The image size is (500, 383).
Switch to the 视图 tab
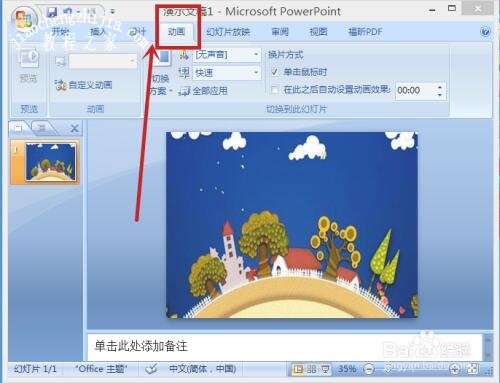click(x=318, y=32)
